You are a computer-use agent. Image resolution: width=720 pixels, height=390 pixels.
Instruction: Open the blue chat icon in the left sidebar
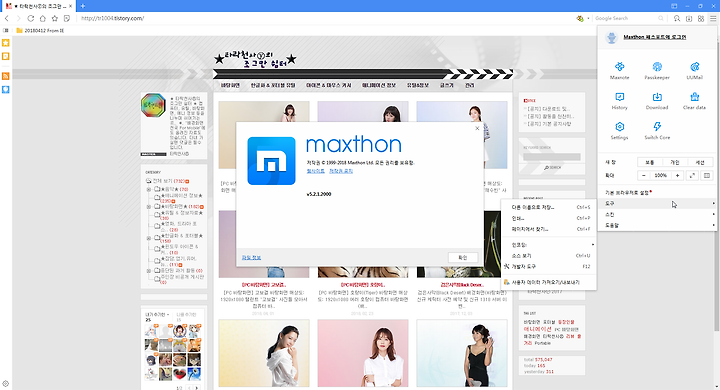(x=6, y=90)
